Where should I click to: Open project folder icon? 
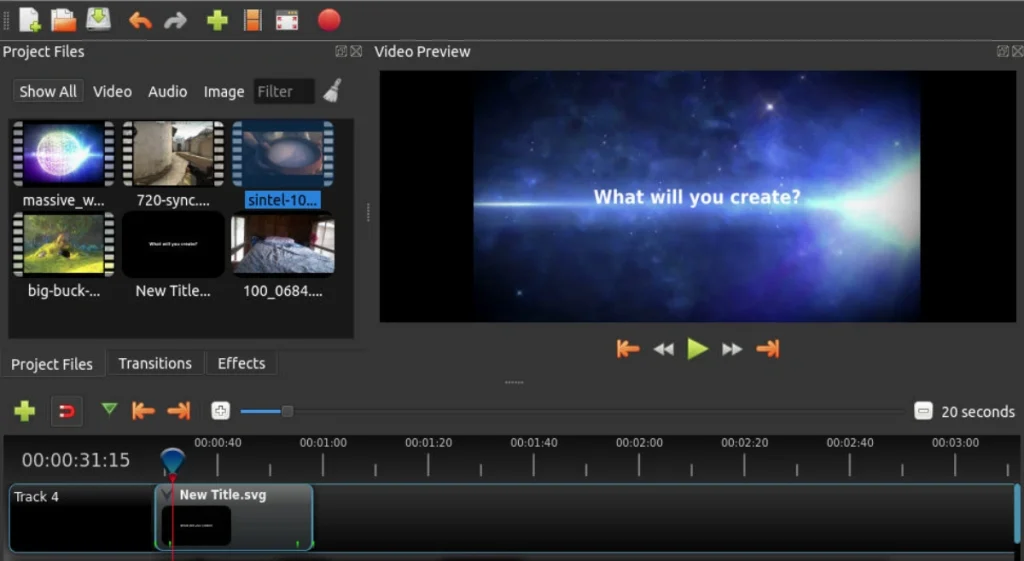point(63,20)
